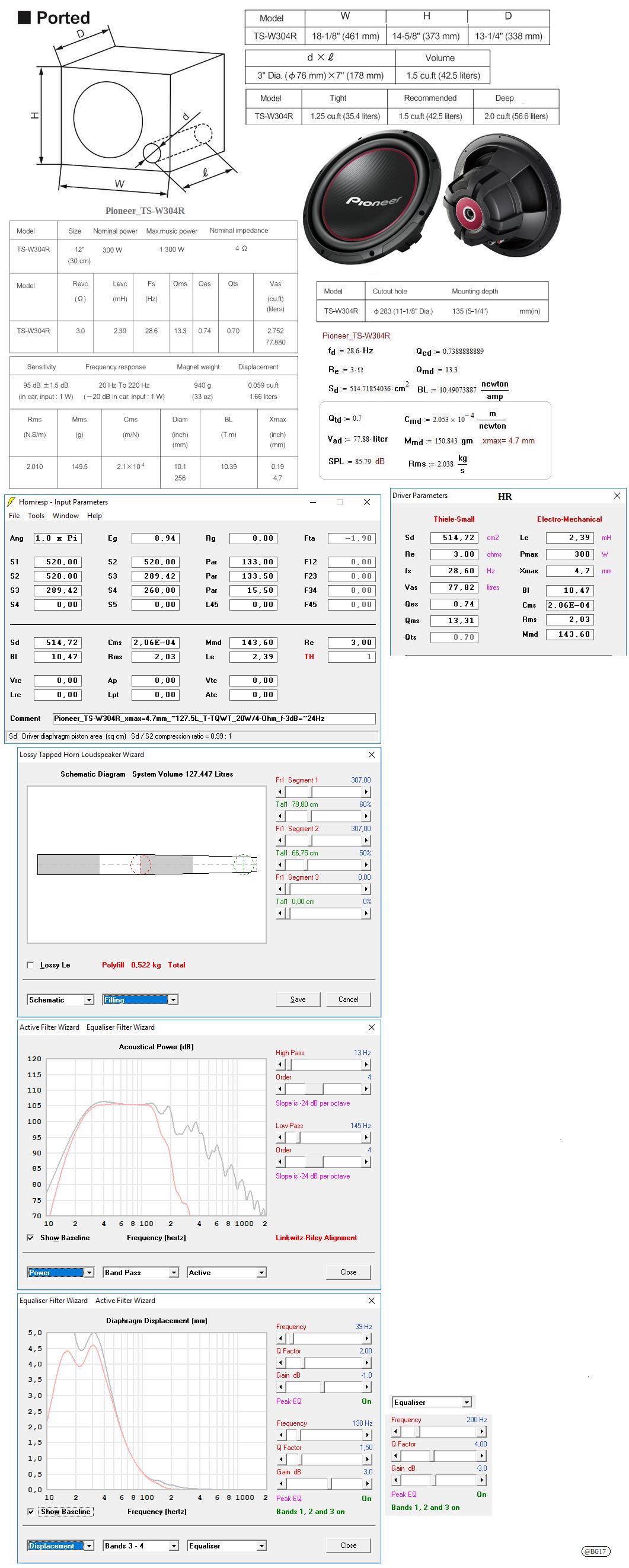Image resolution: width=629 pixels, height=1568 pixels.
Task: Open the File menu in Hornresp
Action: [14, 516]
